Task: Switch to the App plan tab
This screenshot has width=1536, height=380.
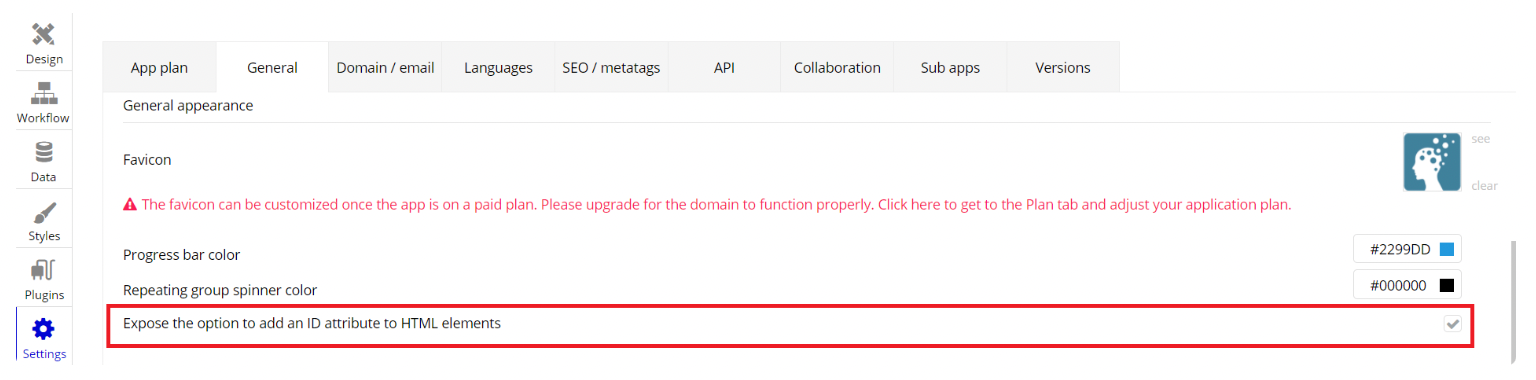Action: [x=159, y=68]
